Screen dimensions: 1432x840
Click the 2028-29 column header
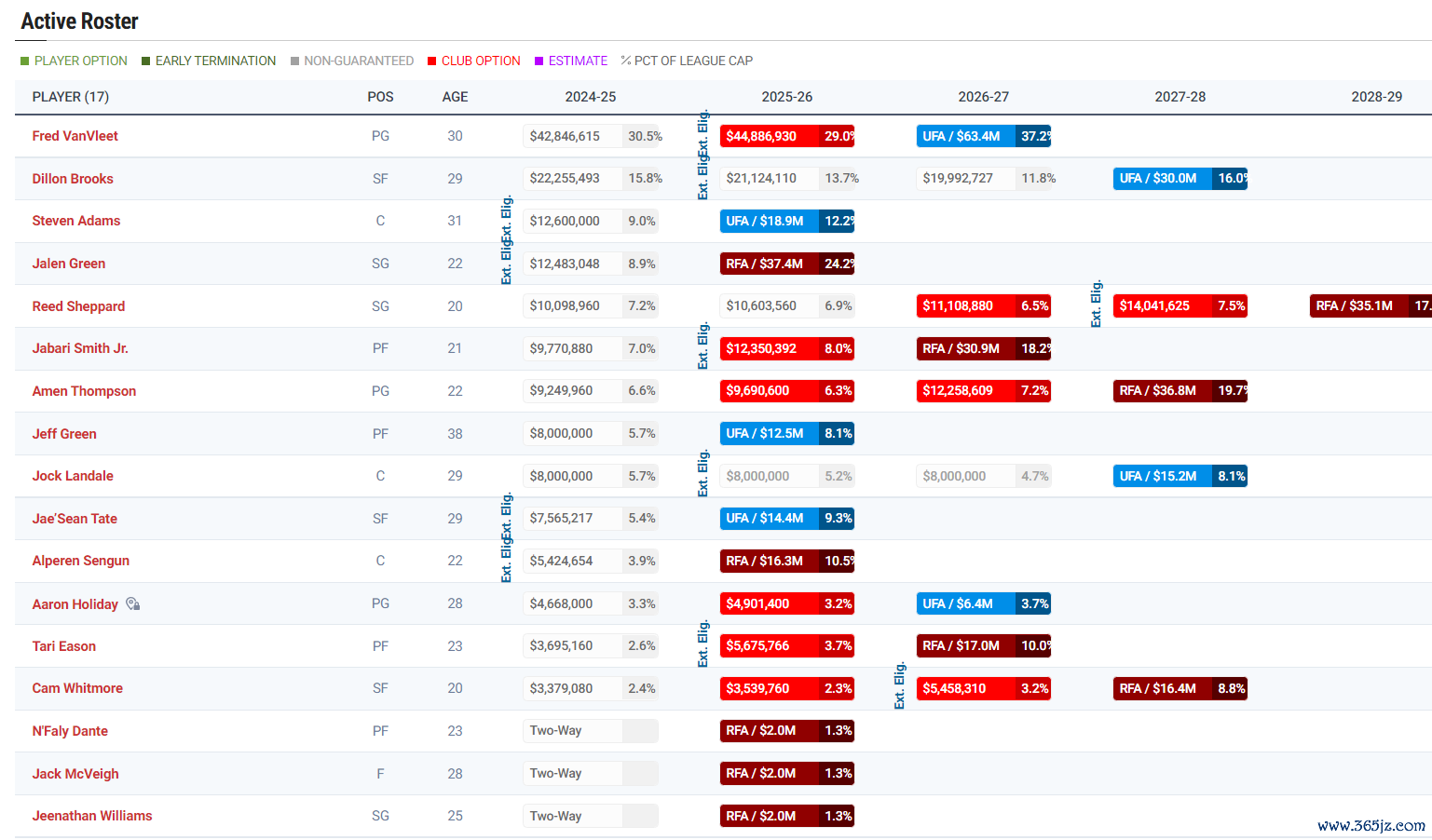click(x=1377, y=97)
